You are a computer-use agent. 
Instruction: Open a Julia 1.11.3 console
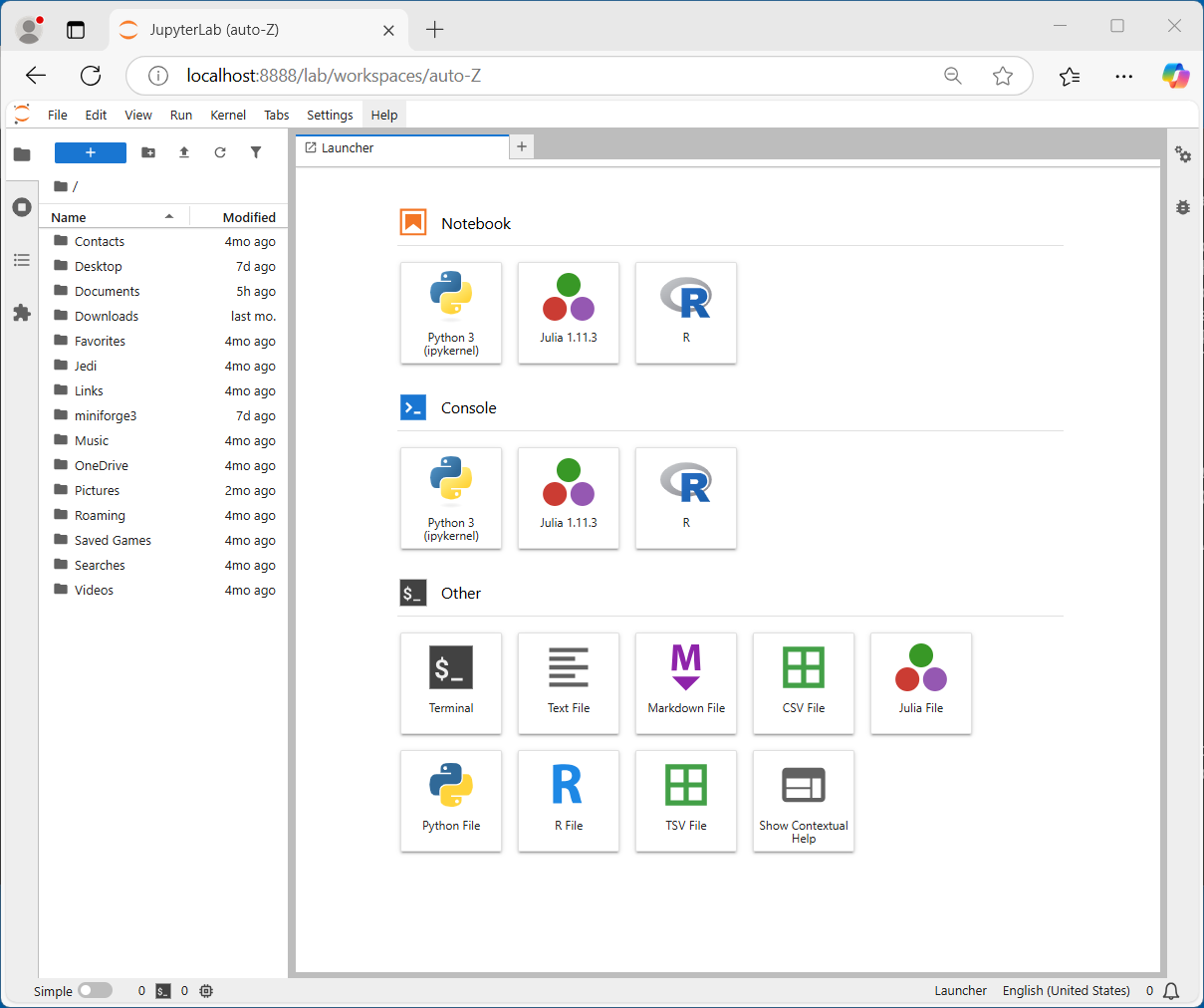(569, 498)
